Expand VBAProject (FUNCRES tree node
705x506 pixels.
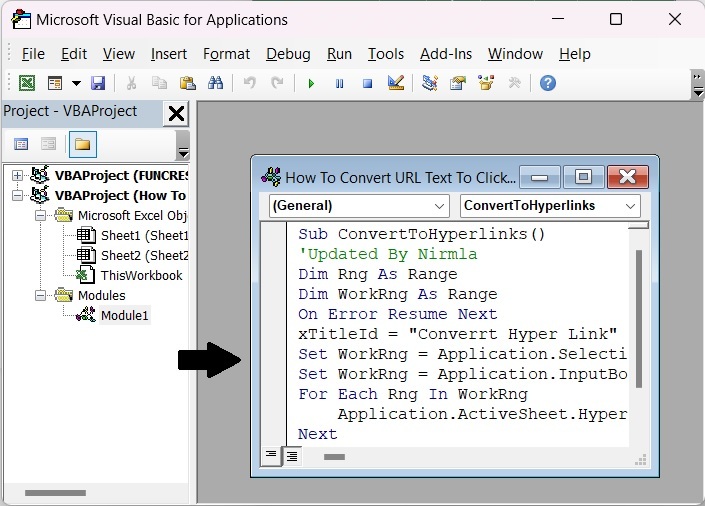(17, 175)
